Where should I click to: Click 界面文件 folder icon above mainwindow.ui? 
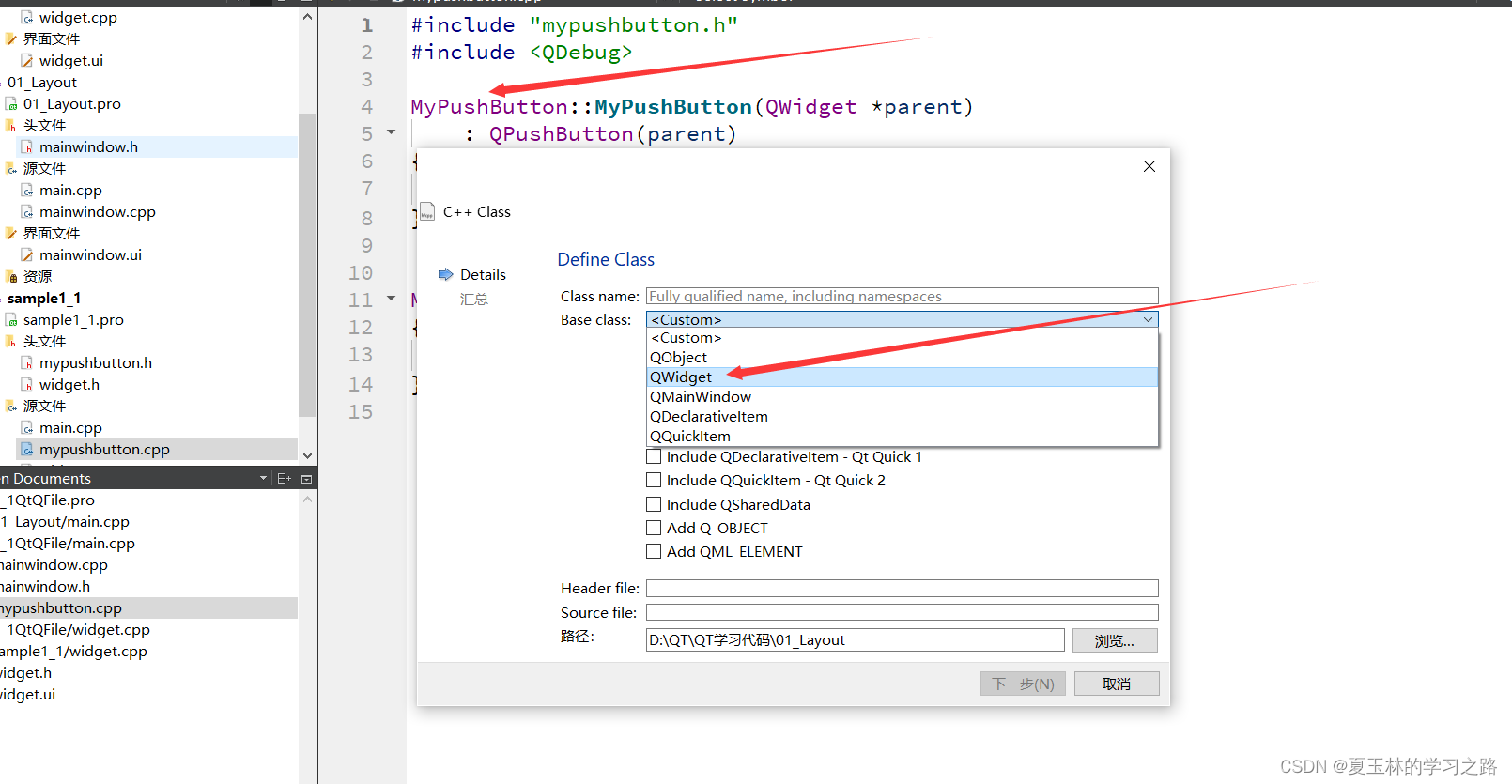click(11, 234)
